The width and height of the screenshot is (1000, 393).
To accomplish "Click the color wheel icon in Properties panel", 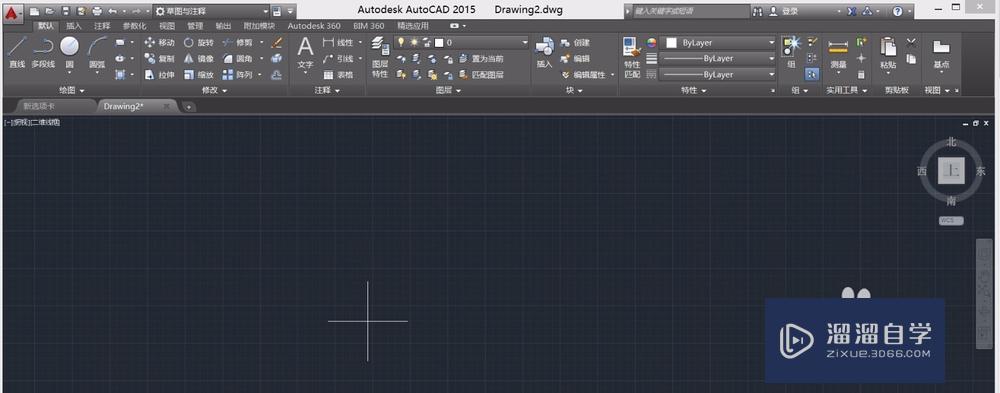I will [x=651, y=43].
